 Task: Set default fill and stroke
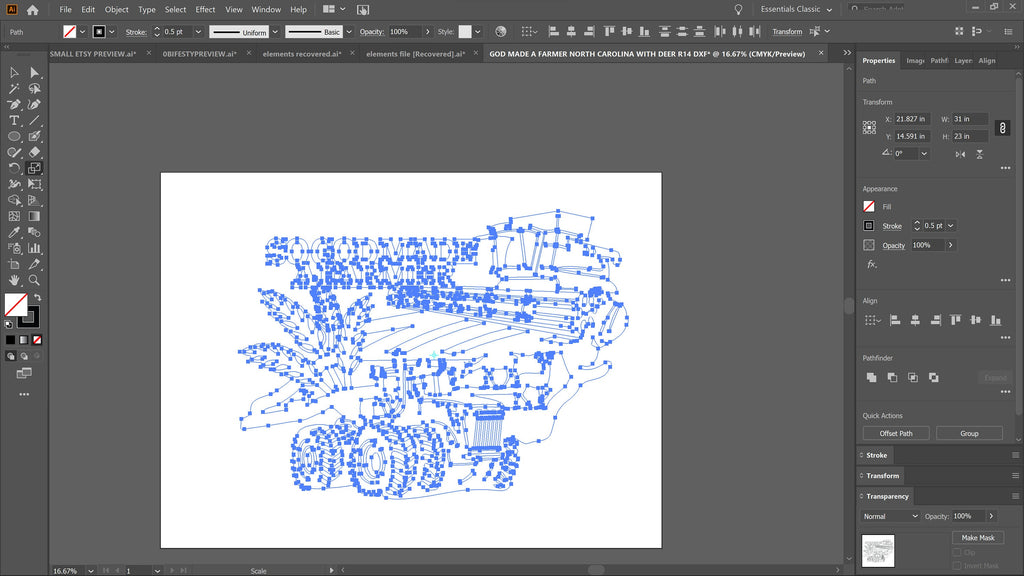pos(8,324)
